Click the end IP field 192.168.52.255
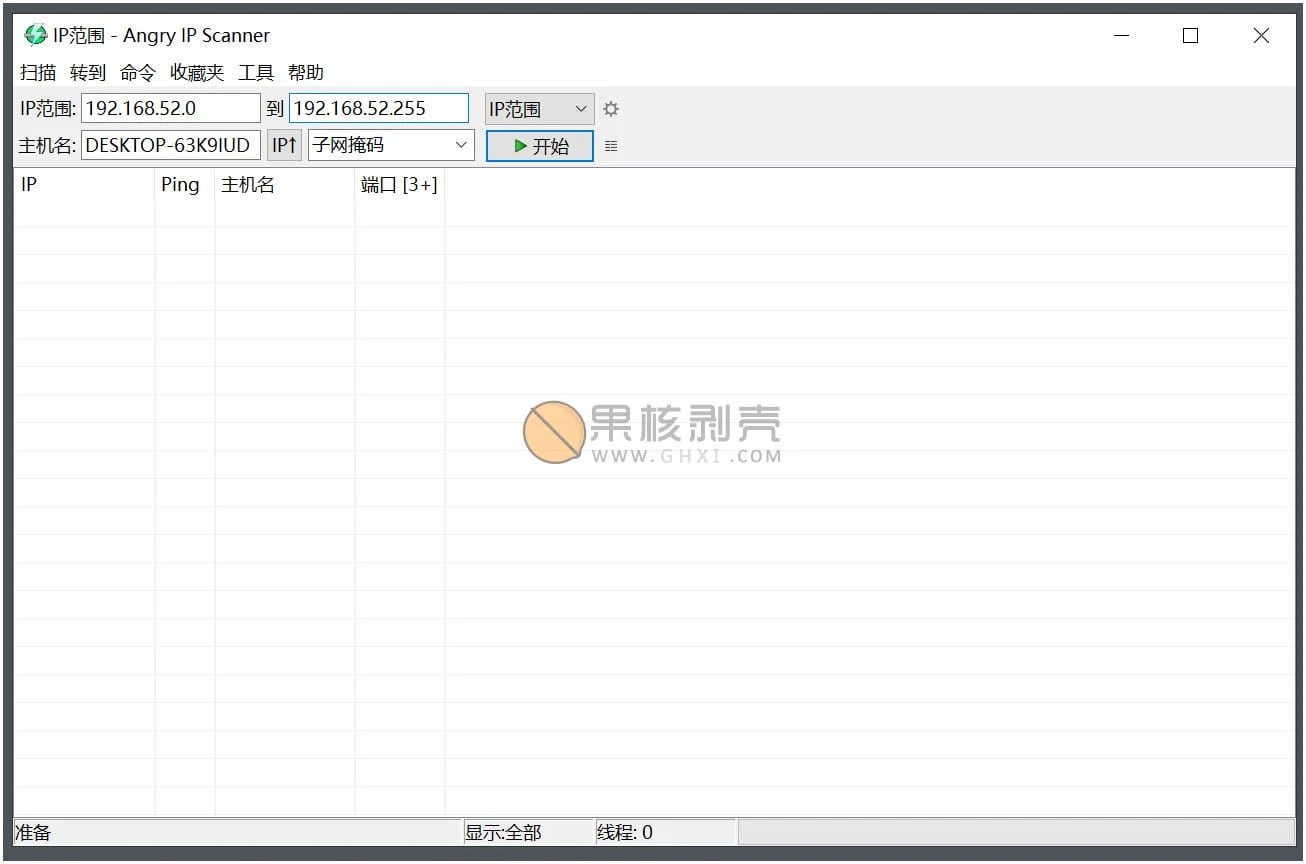This screenshot has width=1306, height=864. click(379, 108)
